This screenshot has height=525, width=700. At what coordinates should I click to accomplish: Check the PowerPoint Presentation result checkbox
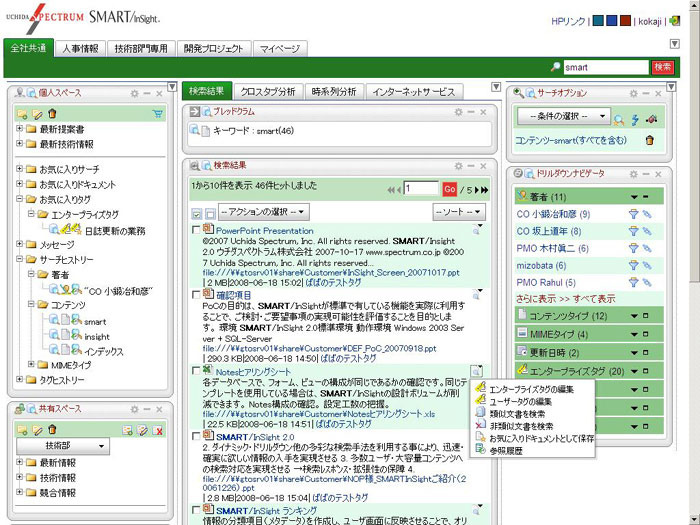(196, 229)
